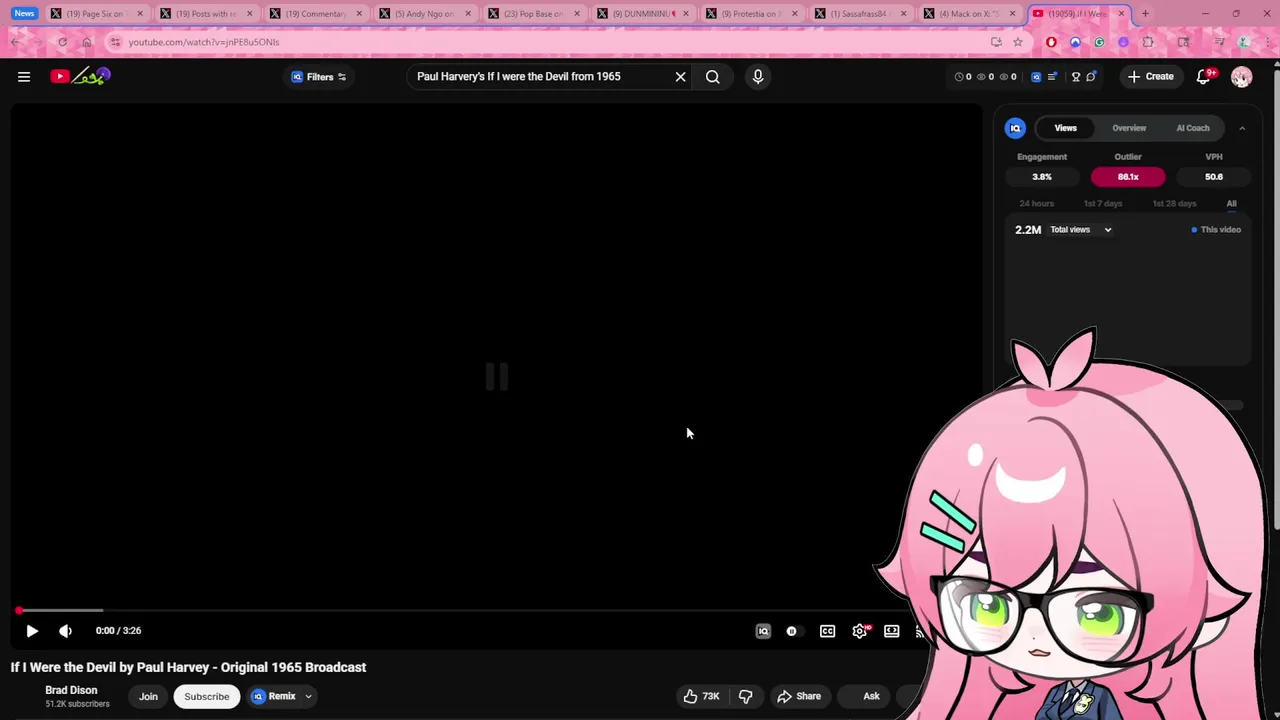Viewport: 1280px width, 720px height.
Task: Click the News bookmark chip
Action: pyautogui.click(x=24, y=14)
